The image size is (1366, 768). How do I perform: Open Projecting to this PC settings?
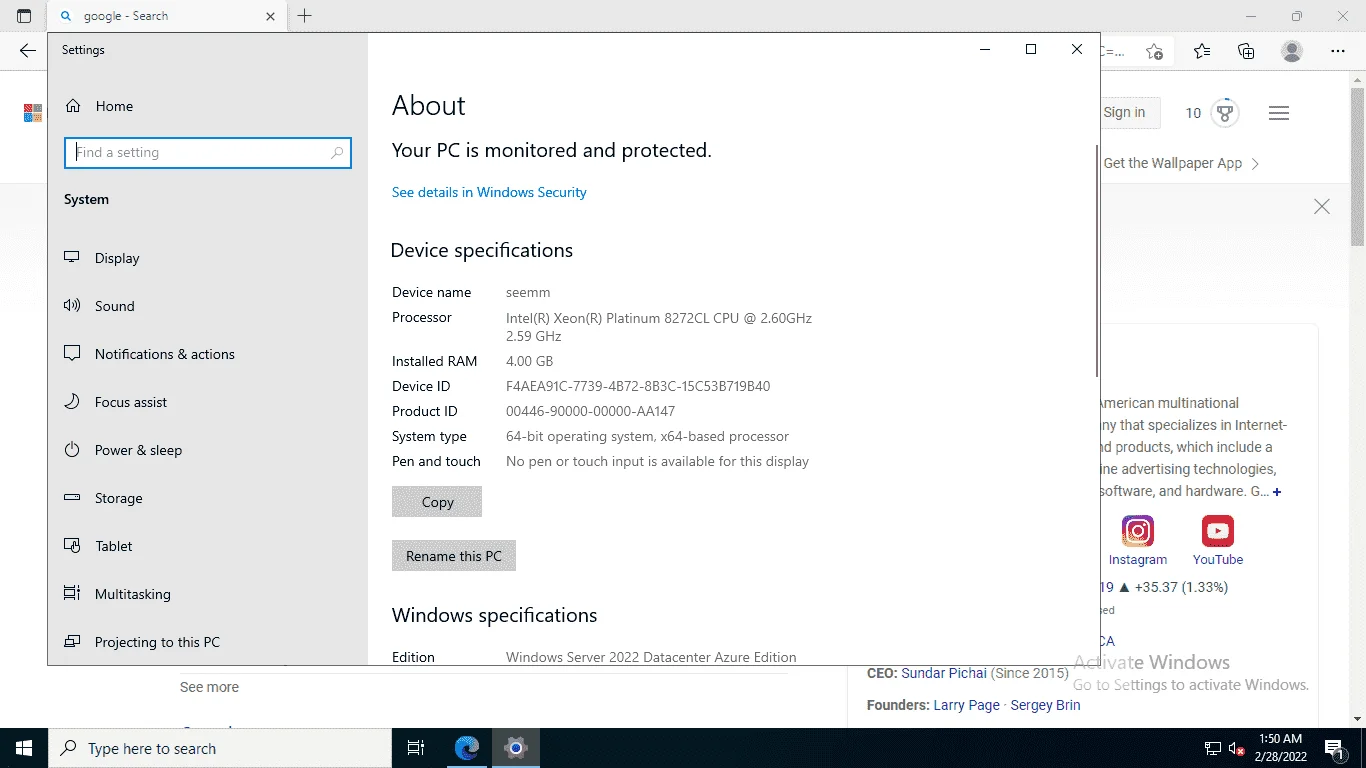coord(142,642)
